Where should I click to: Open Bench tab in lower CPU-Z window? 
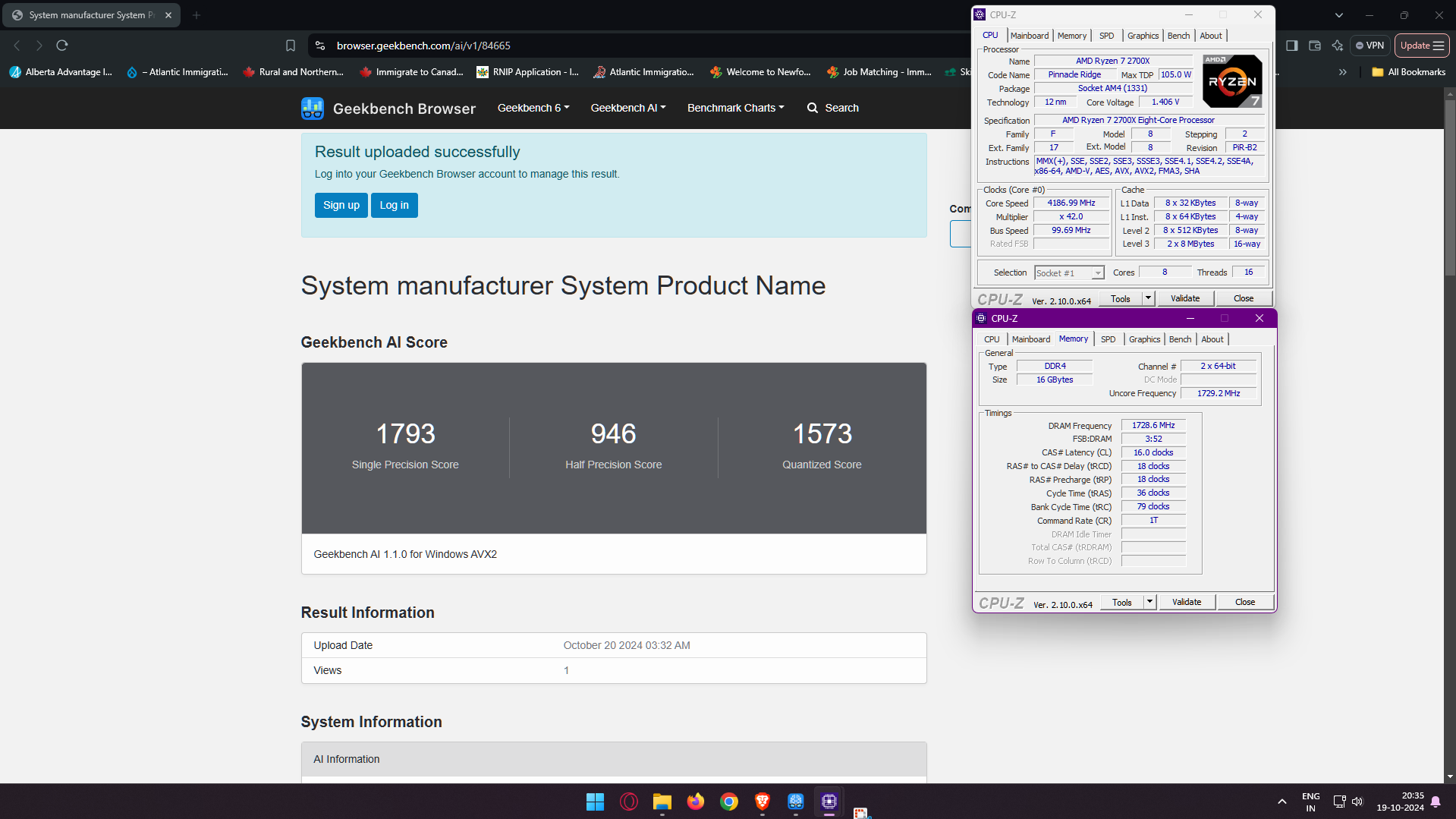(1180, 339)
